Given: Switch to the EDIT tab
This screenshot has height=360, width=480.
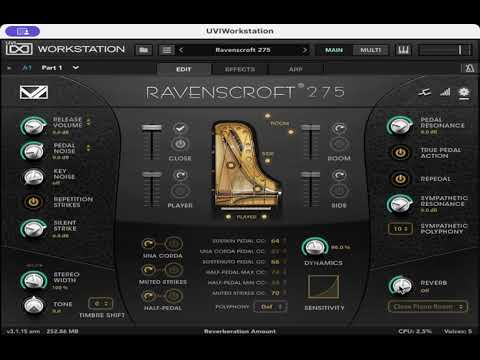Looking at the screenshot, I should coord(184,69).
